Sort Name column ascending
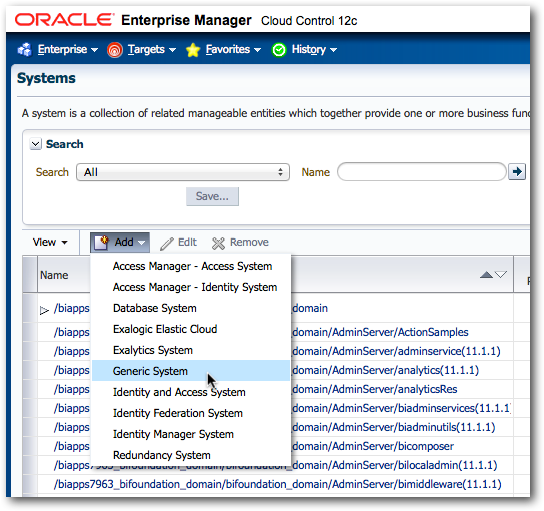Screen dimensions: 544x511 [x=486, y=275]
